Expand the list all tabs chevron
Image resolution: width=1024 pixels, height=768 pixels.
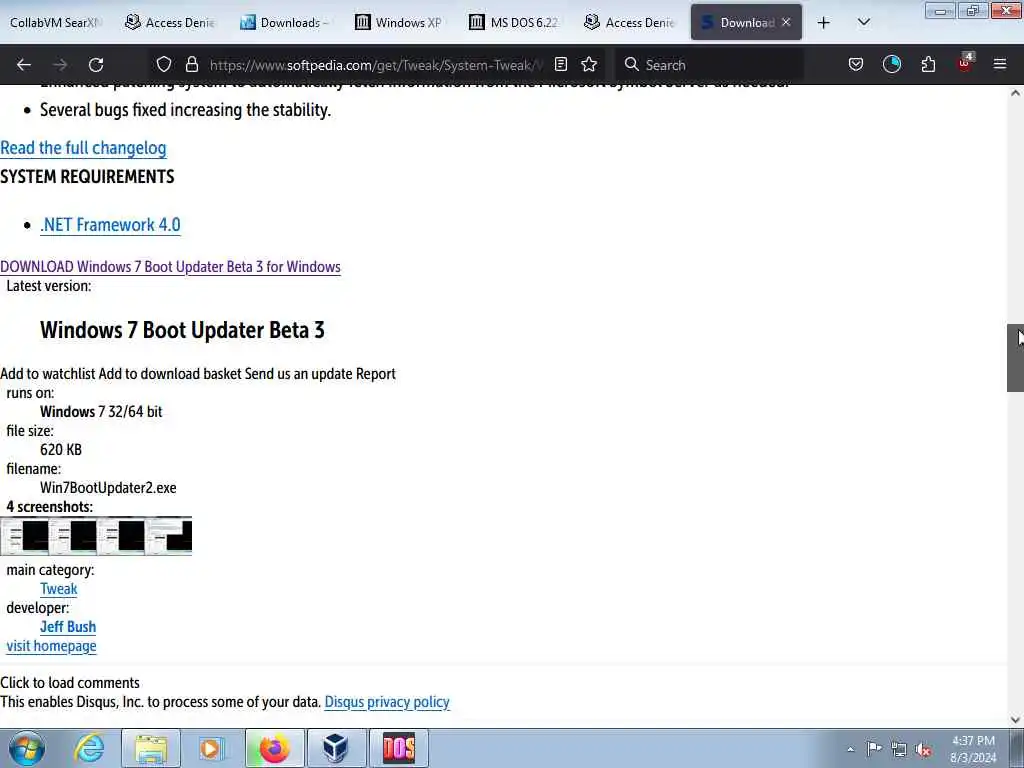tap(863, 23)
